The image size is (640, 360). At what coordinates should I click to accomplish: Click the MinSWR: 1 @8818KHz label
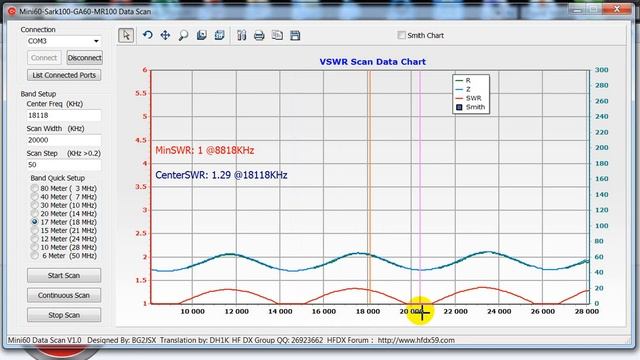click(x=205, y=150)
